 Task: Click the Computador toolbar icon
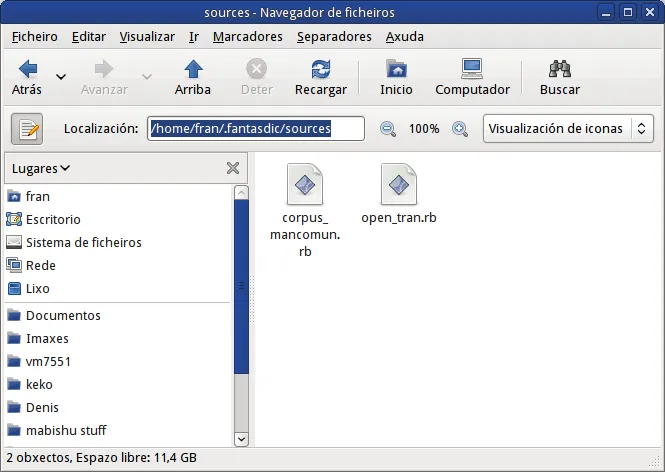point(472,70)
